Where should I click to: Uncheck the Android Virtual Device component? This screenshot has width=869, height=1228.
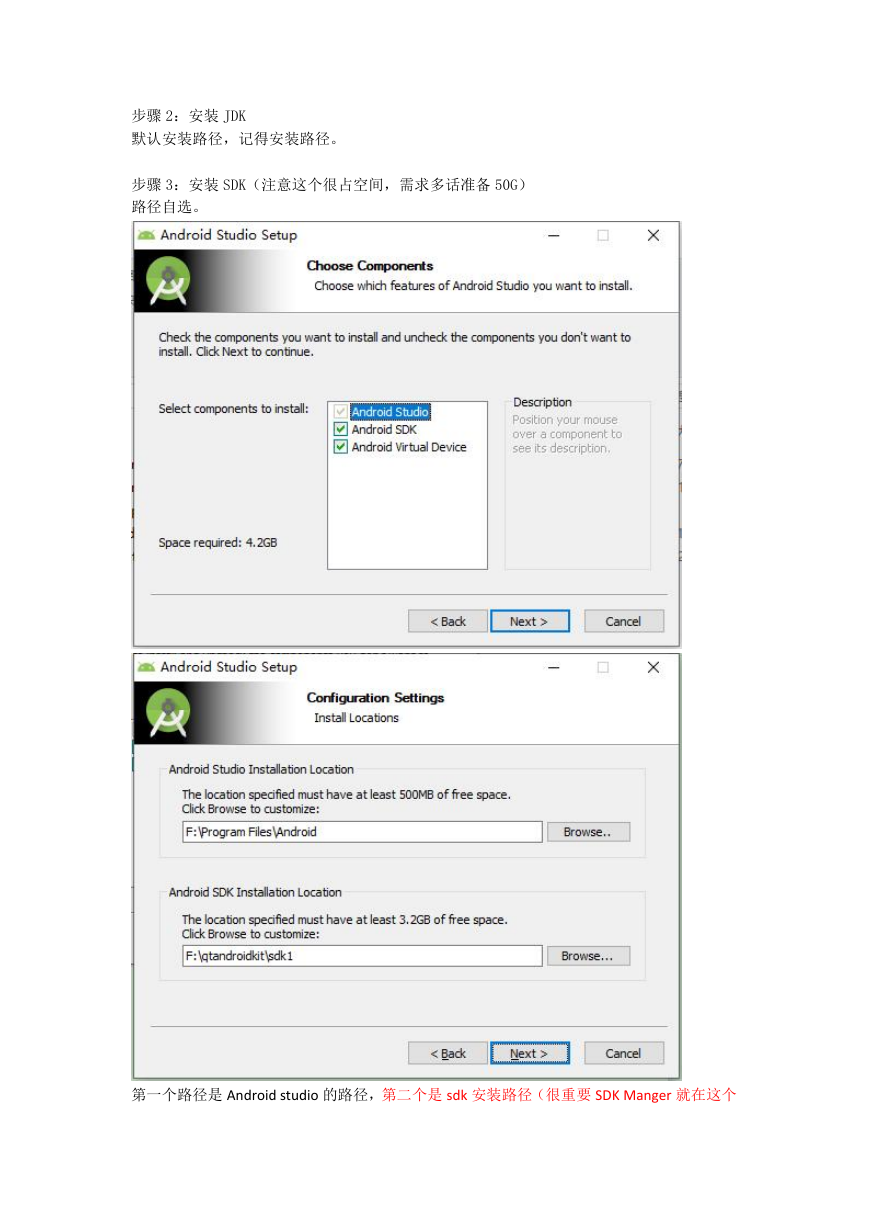pos(341,447)
